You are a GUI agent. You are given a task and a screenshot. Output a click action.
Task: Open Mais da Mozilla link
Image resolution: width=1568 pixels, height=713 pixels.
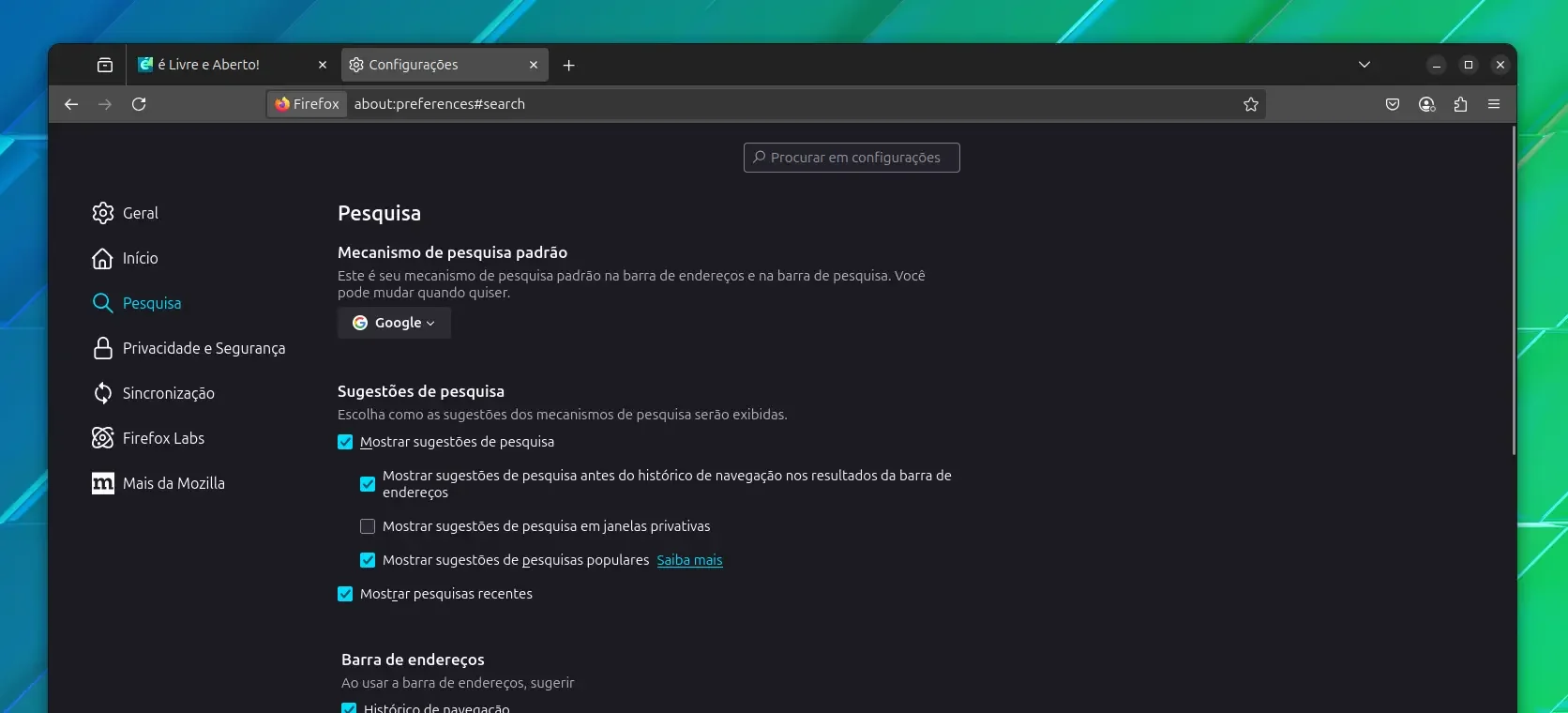coord(158,483)
